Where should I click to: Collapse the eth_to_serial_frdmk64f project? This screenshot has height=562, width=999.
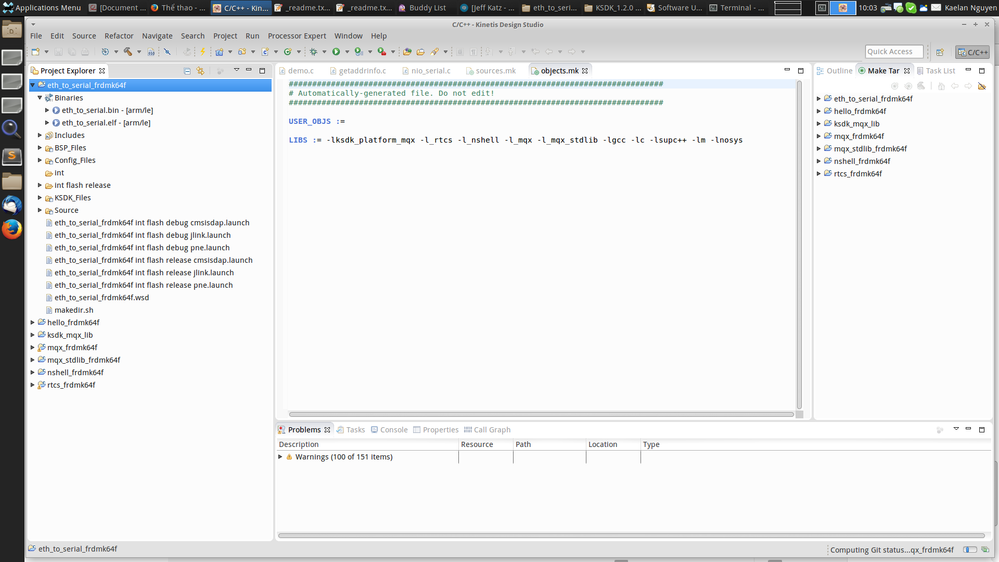click(33, 85)
